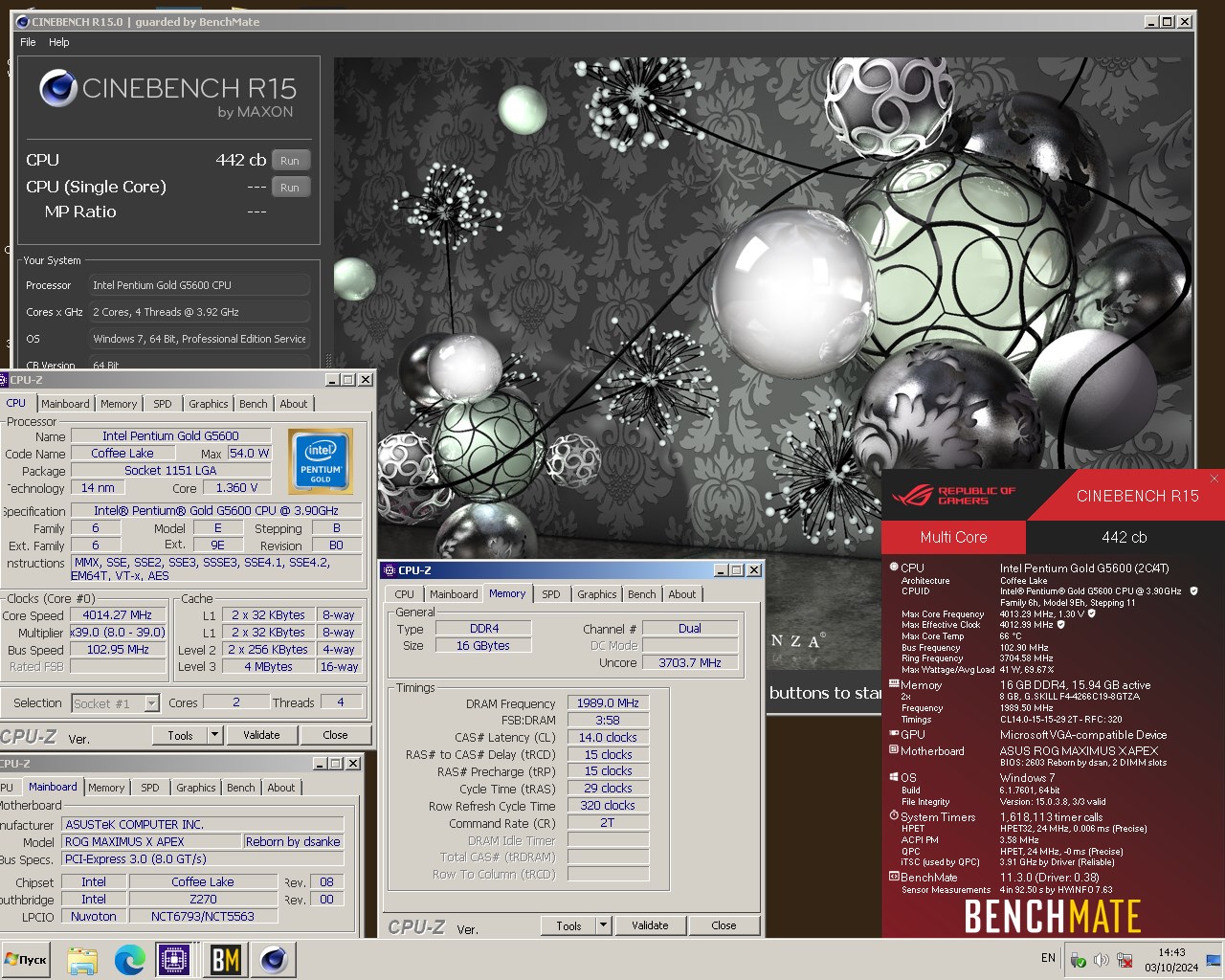Click the Cinebench R15 sphere logo
The height and width of the screenshot is (980, 1225).
coord(58,88)
